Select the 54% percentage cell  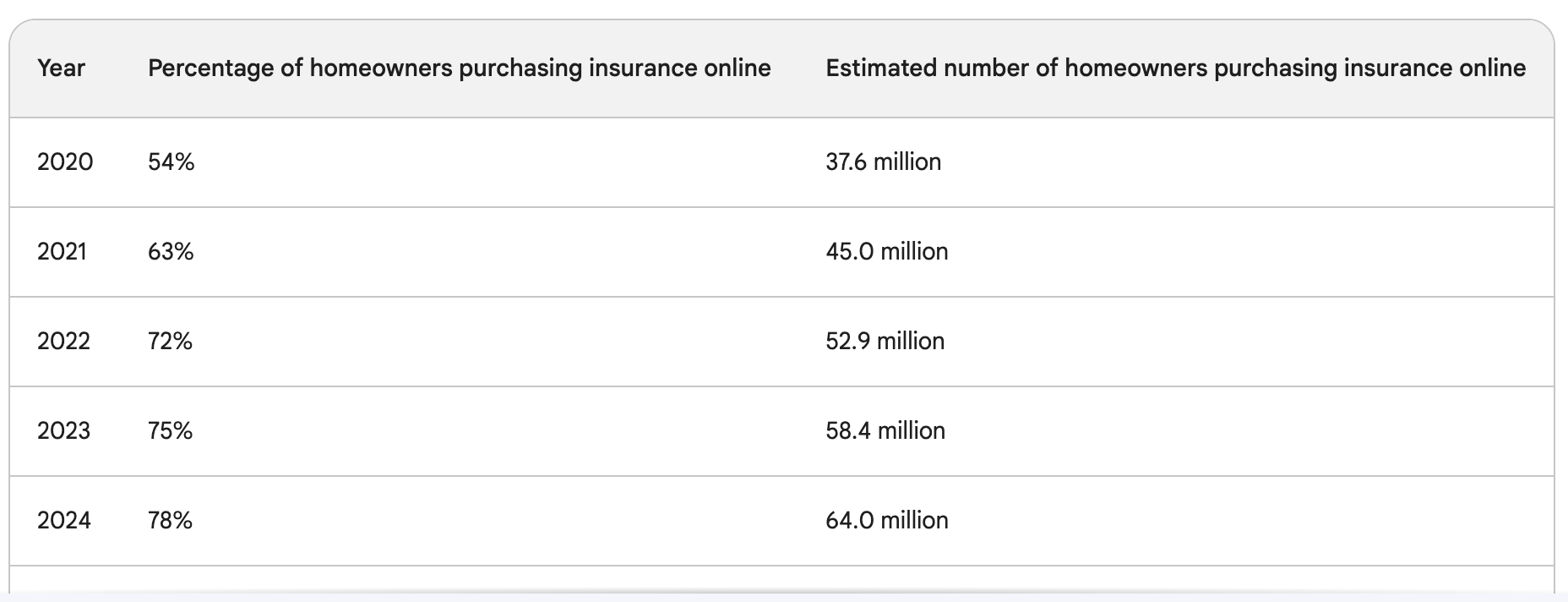click(171, 162)
